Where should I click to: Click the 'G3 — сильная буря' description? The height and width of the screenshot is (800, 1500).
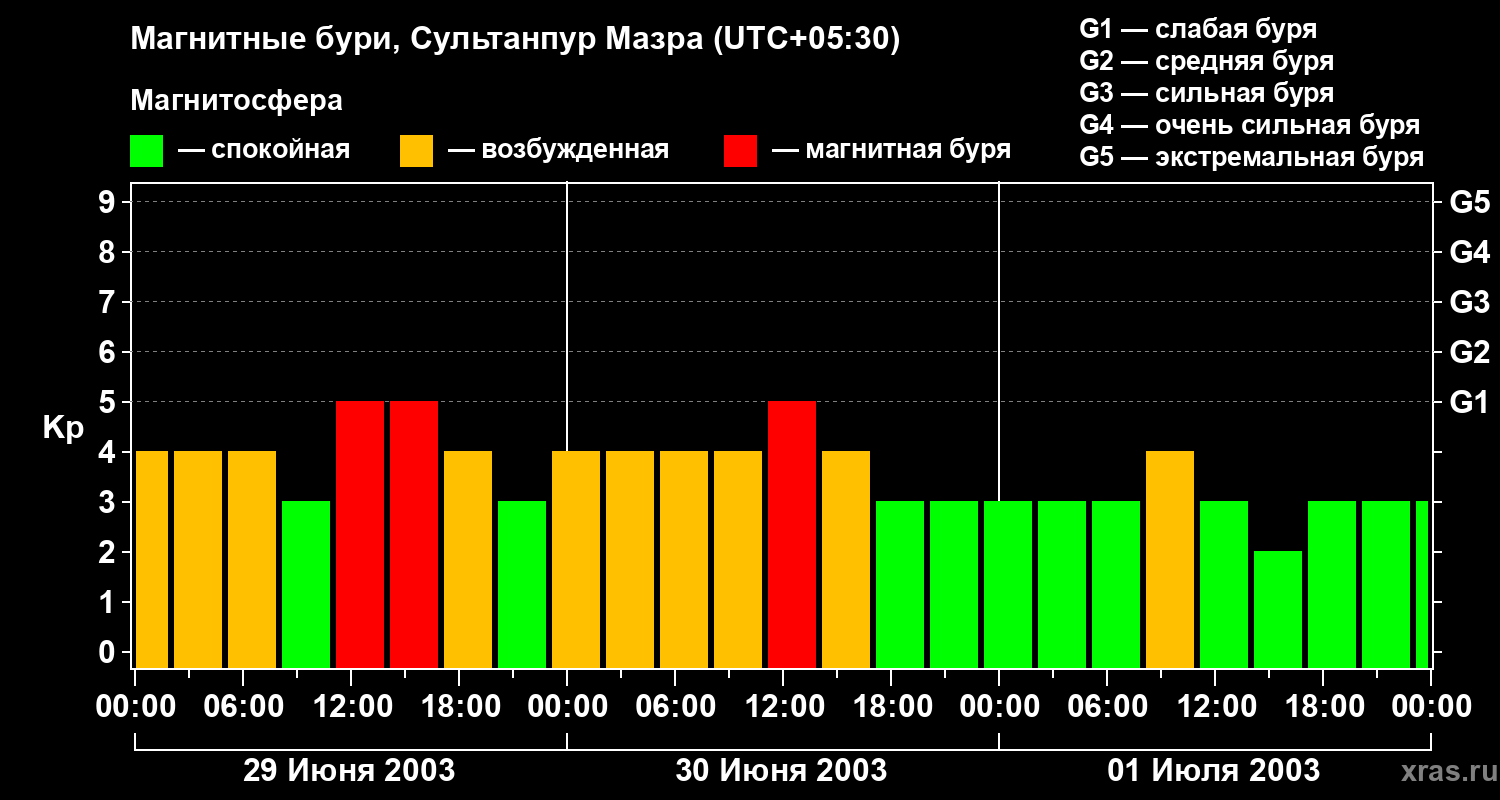[x=1207, y=93]
